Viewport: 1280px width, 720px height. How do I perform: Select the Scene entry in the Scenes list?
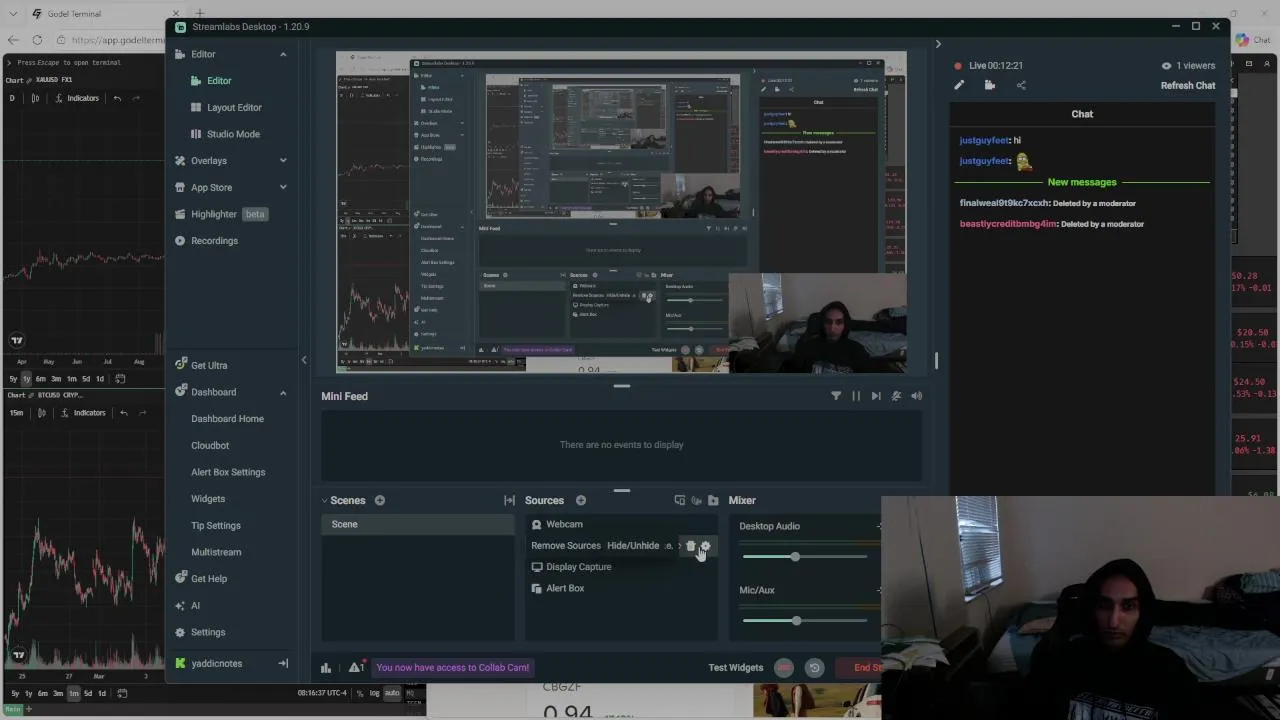click(417, 524)
